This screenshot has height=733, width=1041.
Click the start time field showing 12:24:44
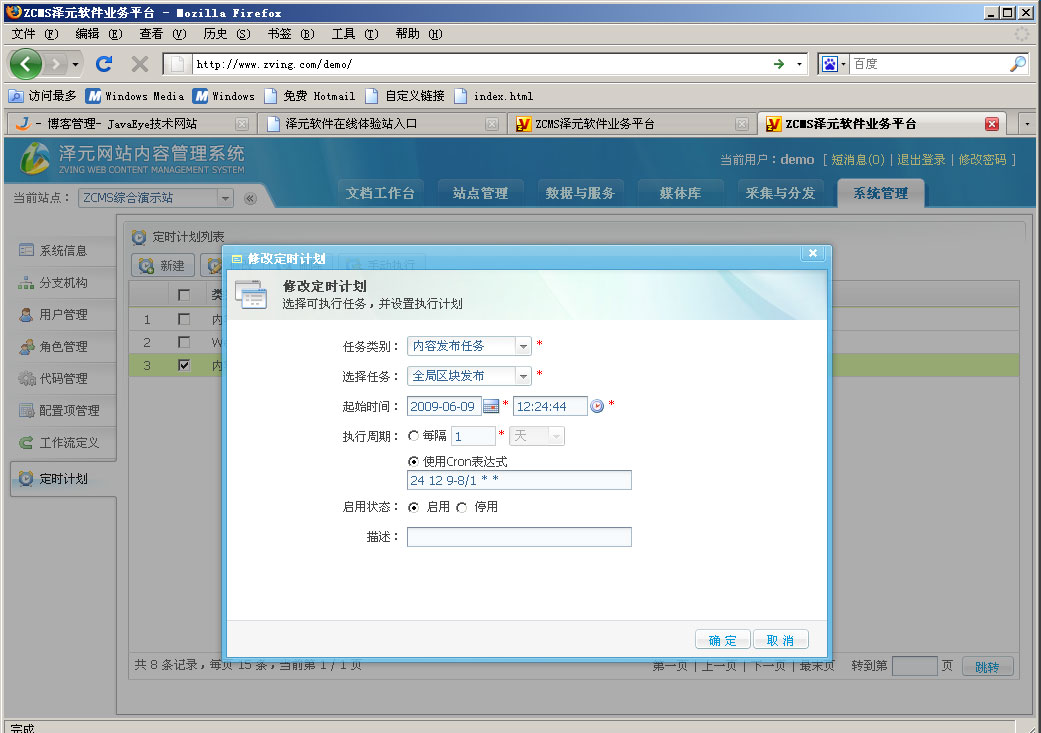(550, 406)
